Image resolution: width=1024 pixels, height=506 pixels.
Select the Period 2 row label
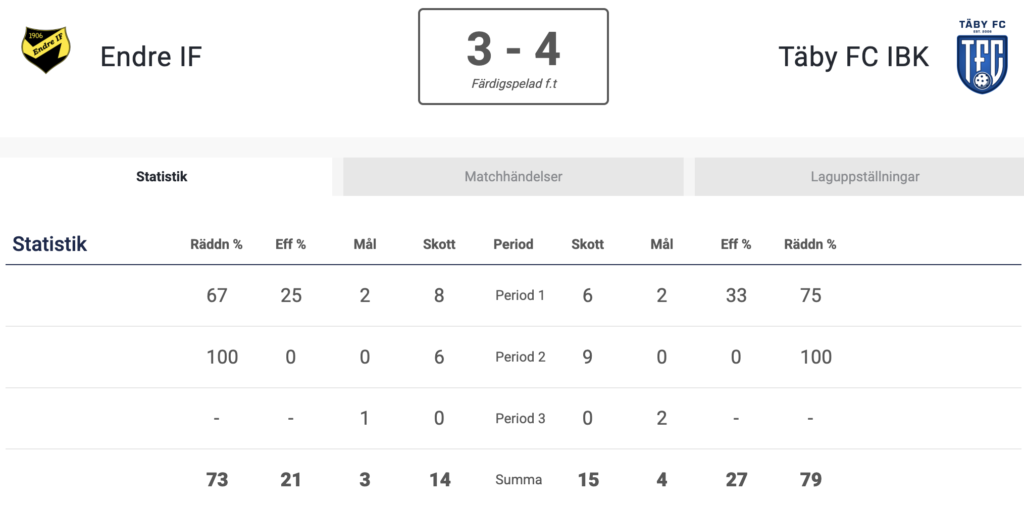coord(520,357)
